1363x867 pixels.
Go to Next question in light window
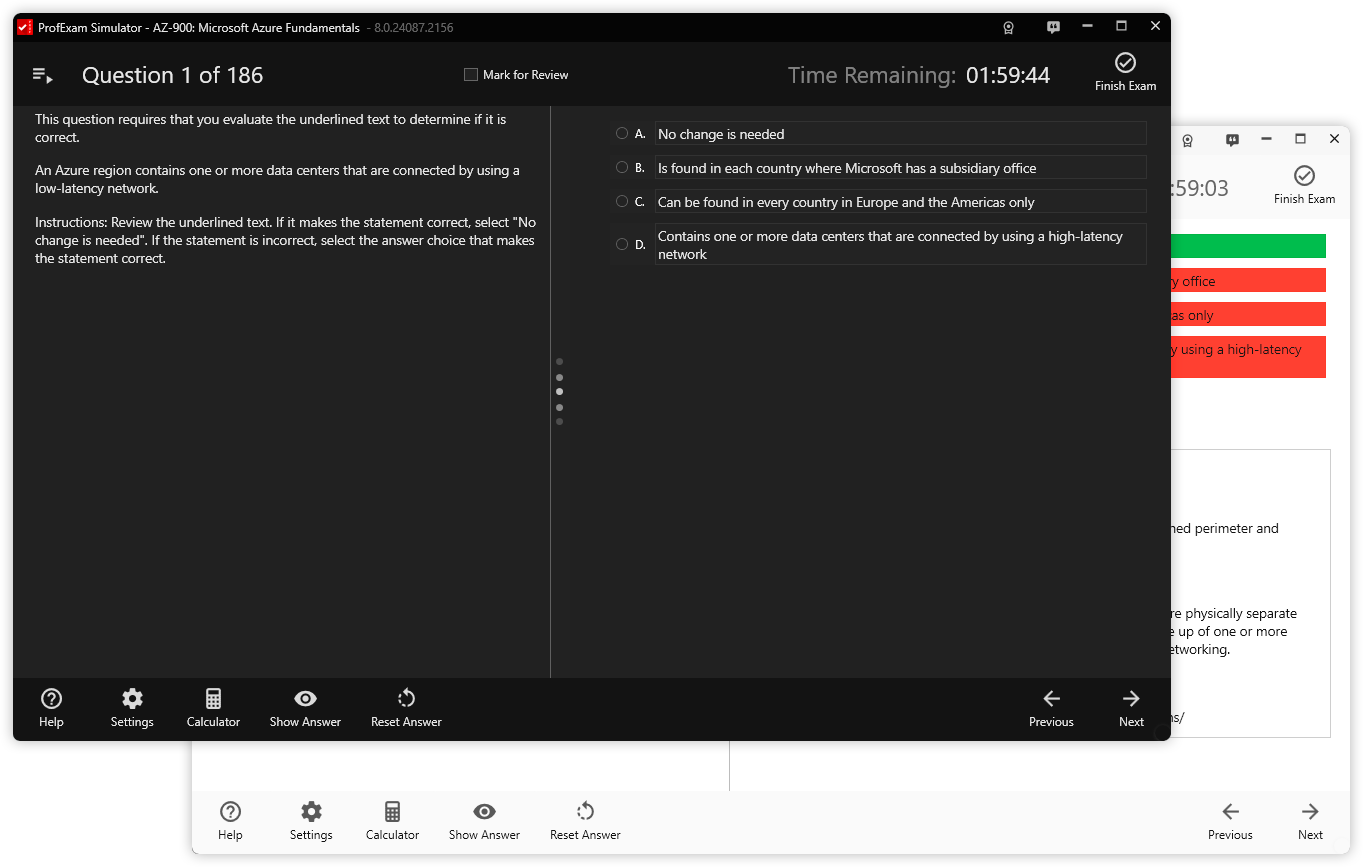pos(1310,821)
